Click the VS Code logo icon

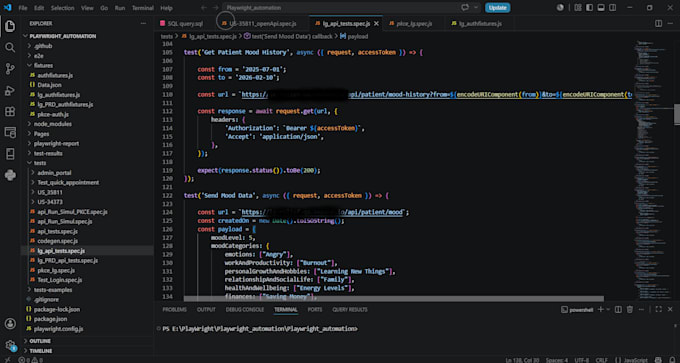click(7, 8)
